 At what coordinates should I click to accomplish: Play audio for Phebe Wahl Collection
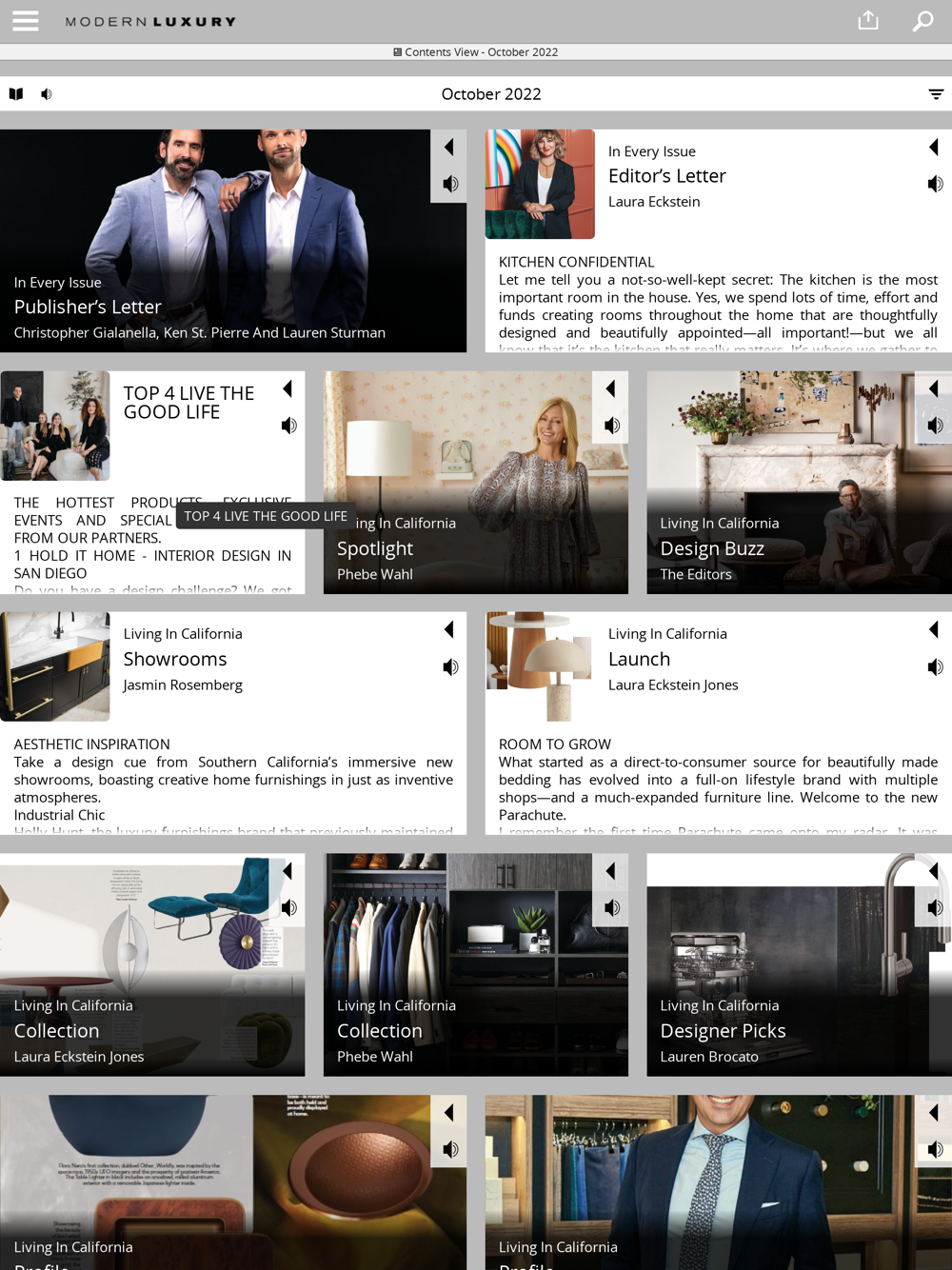tap(612, 908)
